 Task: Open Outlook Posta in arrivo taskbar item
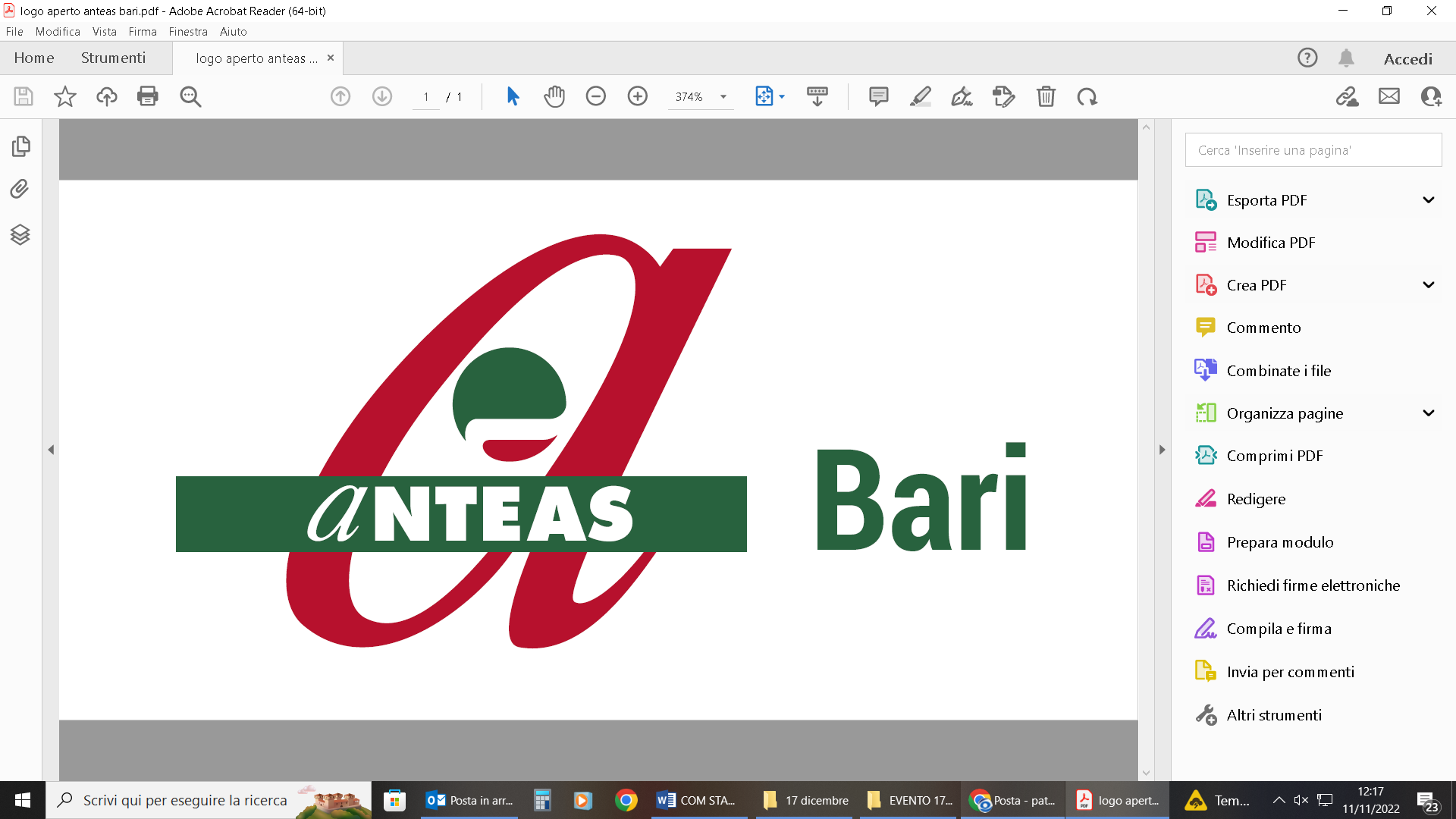coord(469,800)
